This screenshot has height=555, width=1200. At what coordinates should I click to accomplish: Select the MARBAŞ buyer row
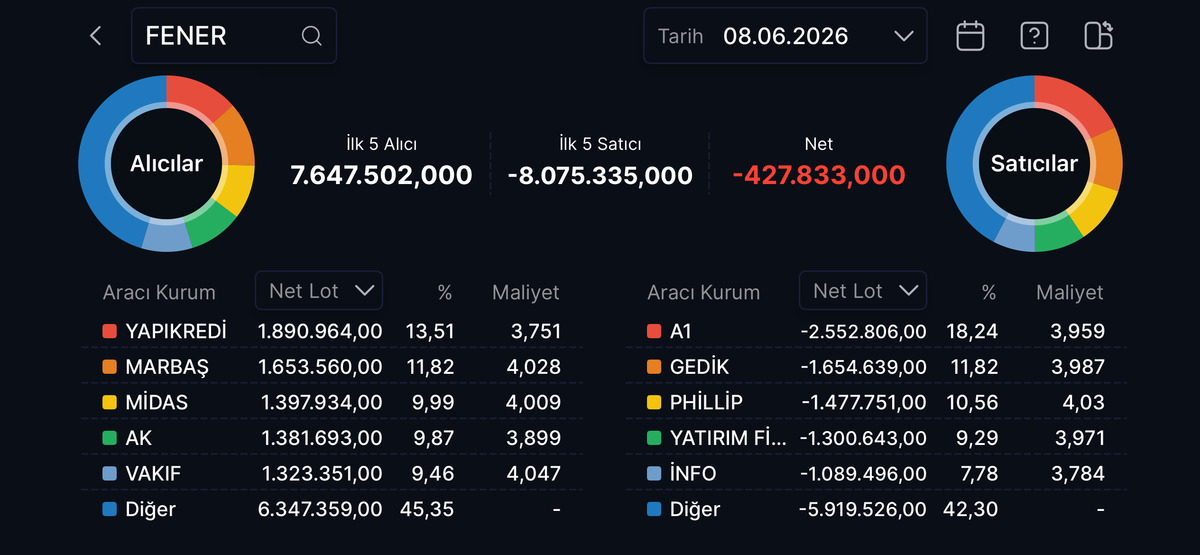[332, 367]
